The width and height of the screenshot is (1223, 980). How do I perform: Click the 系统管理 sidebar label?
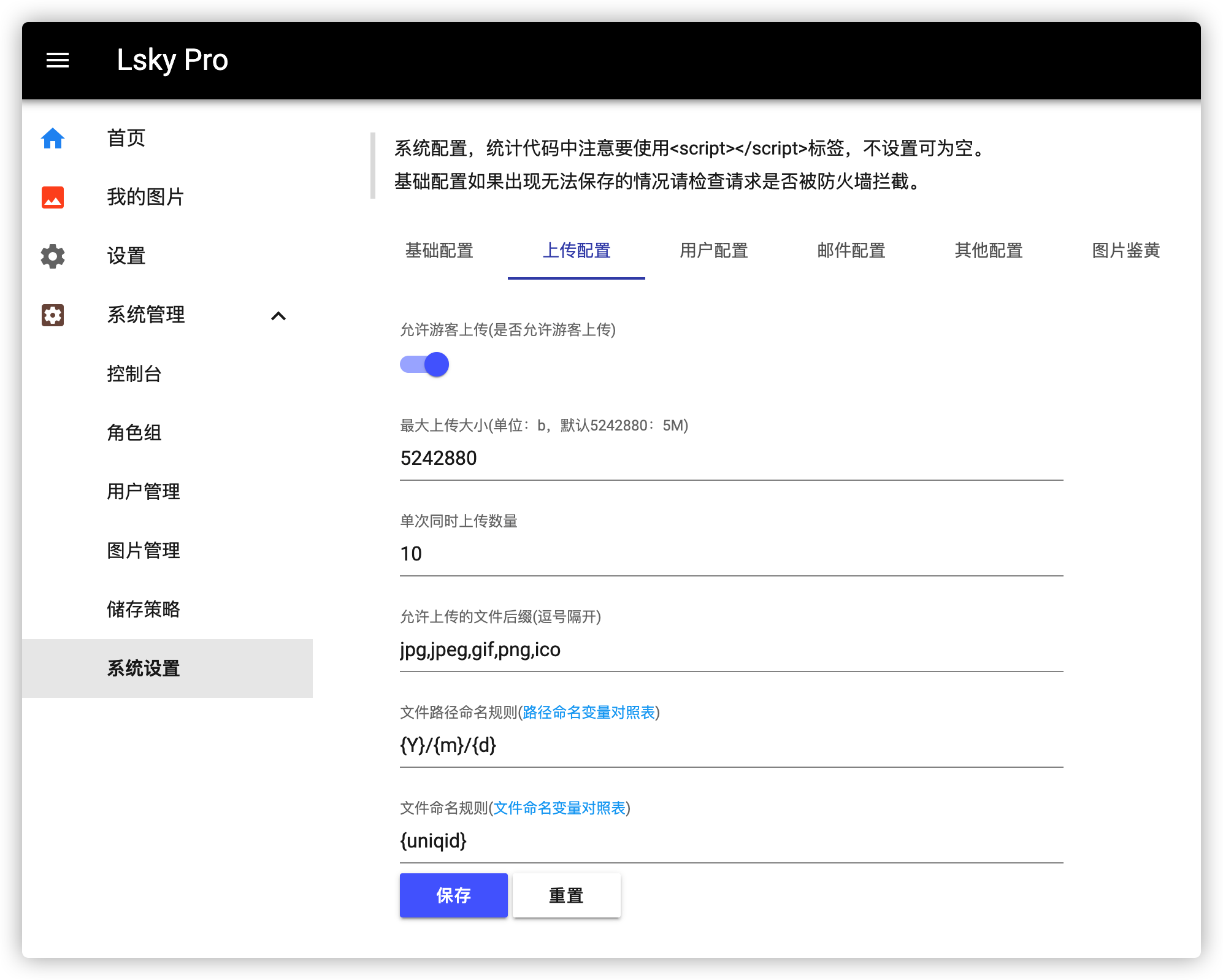click(x=146, y=315)
